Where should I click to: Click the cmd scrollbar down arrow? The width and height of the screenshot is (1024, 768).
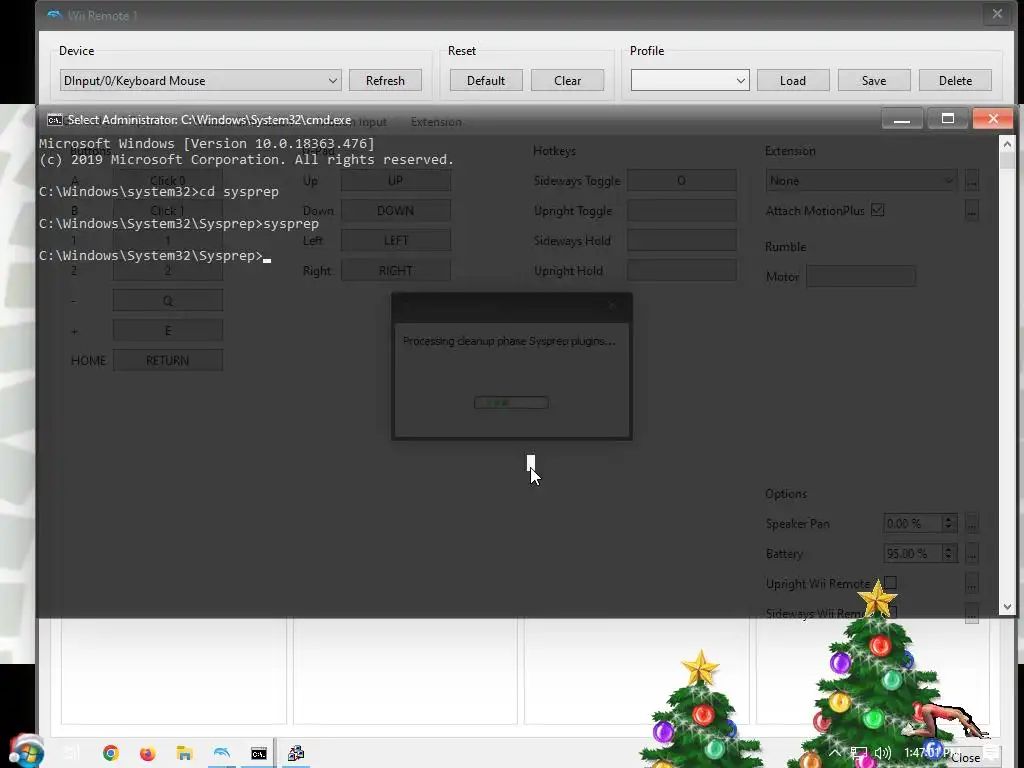[x=1006, y=607]
